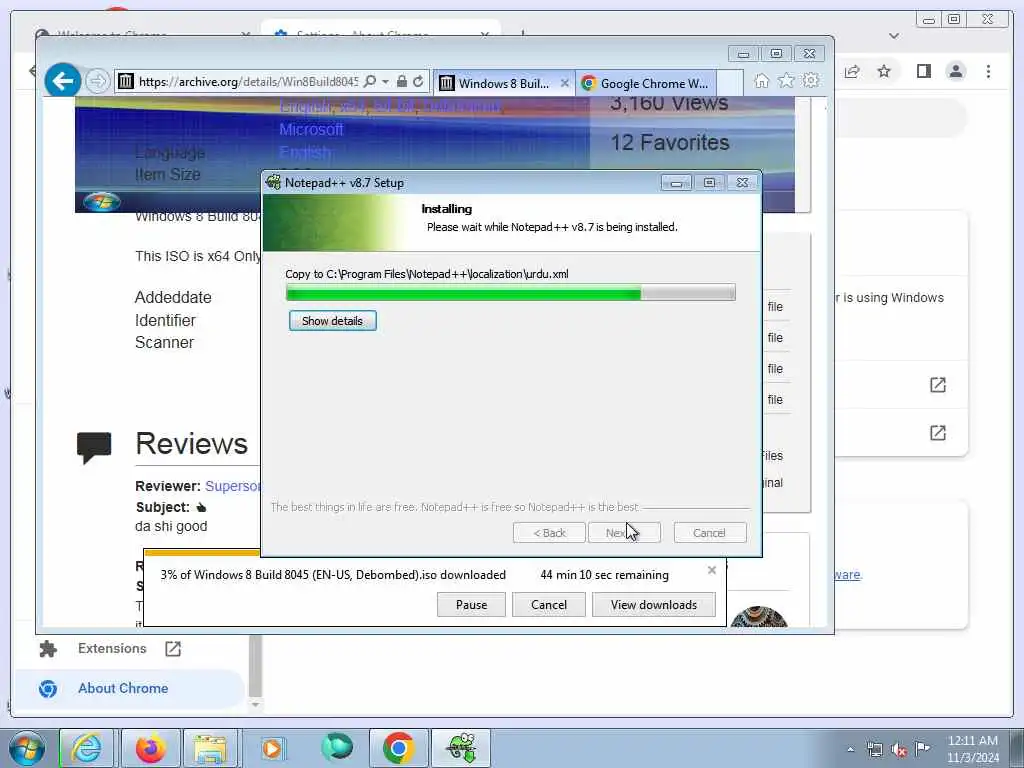Click the Cancel button in Notepad++ Setup

[x=709, y=533]
